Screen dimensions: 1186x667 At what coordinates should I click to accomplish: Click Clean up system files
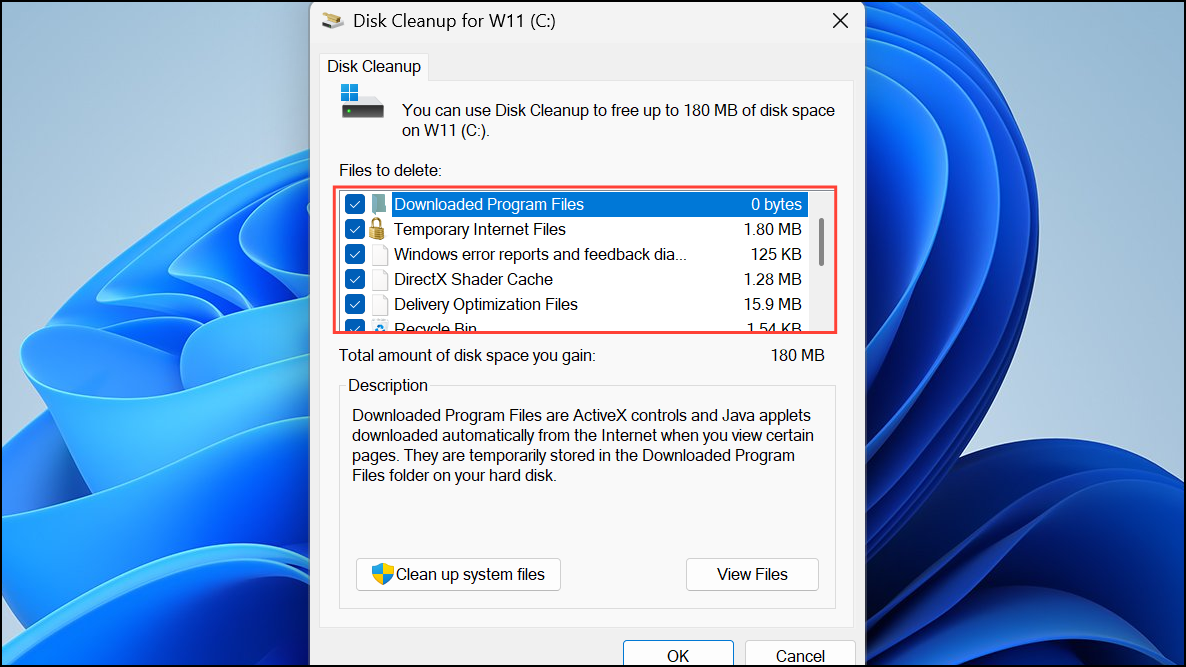coord(458,574)
